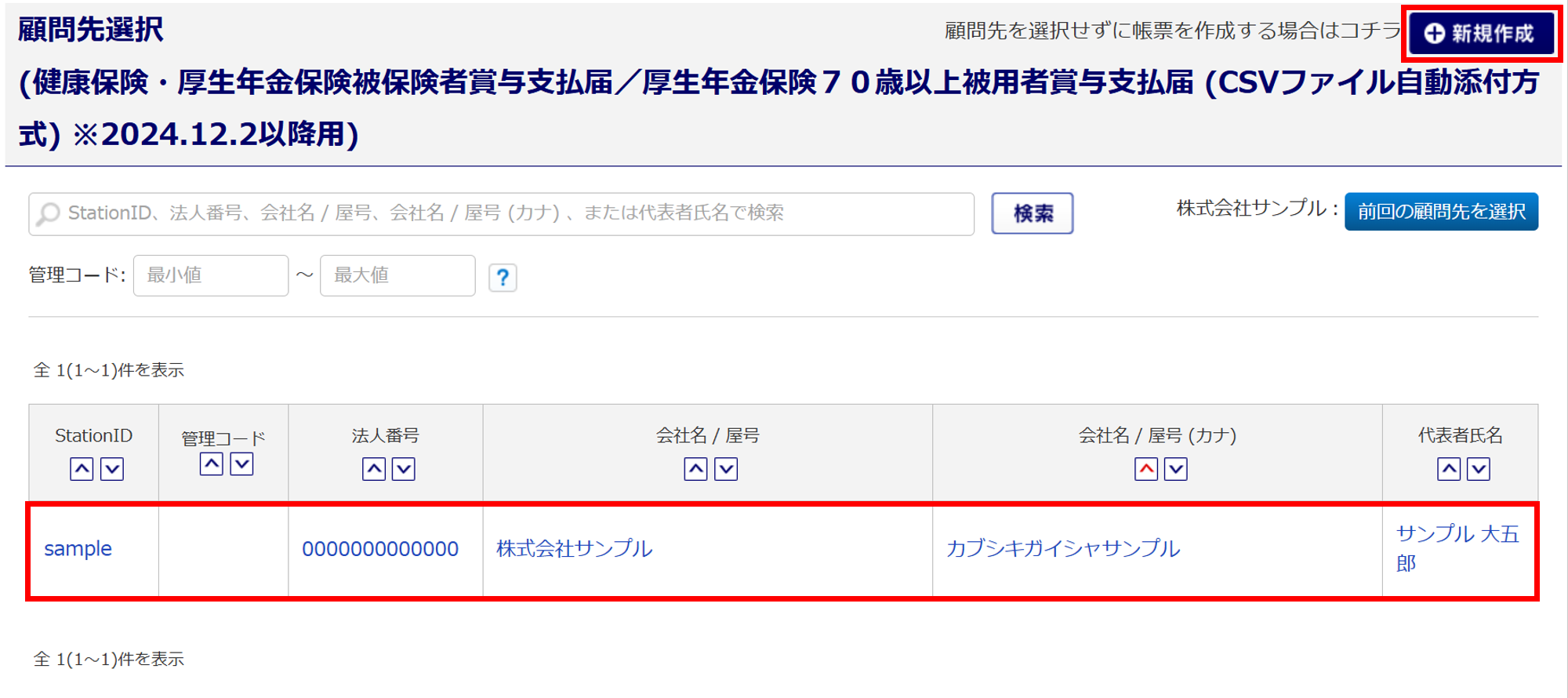Sort 会社名 / 屋号 (カナ) ascending red arrow
This screenshot has height=698, width=1568.
(1146, 469)
